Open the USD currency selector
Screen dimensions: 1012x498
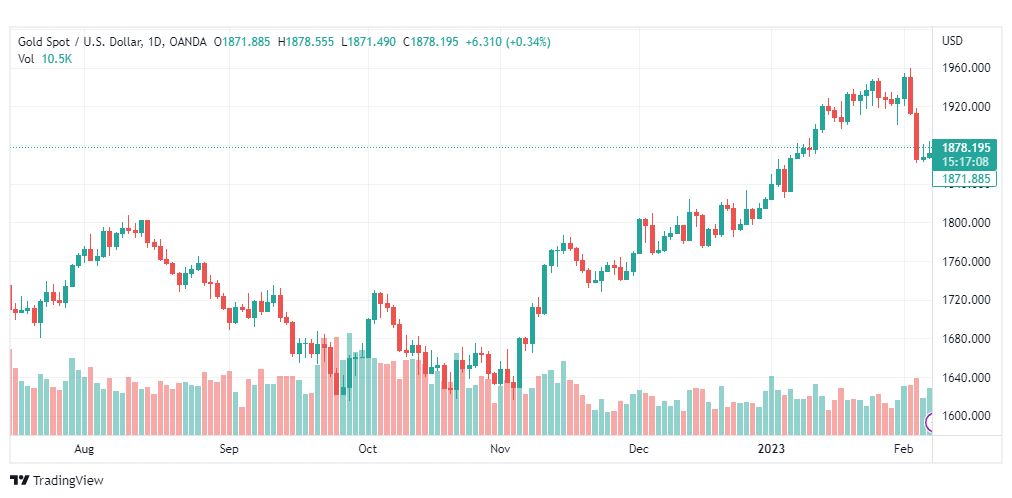(x=952, y=41)
